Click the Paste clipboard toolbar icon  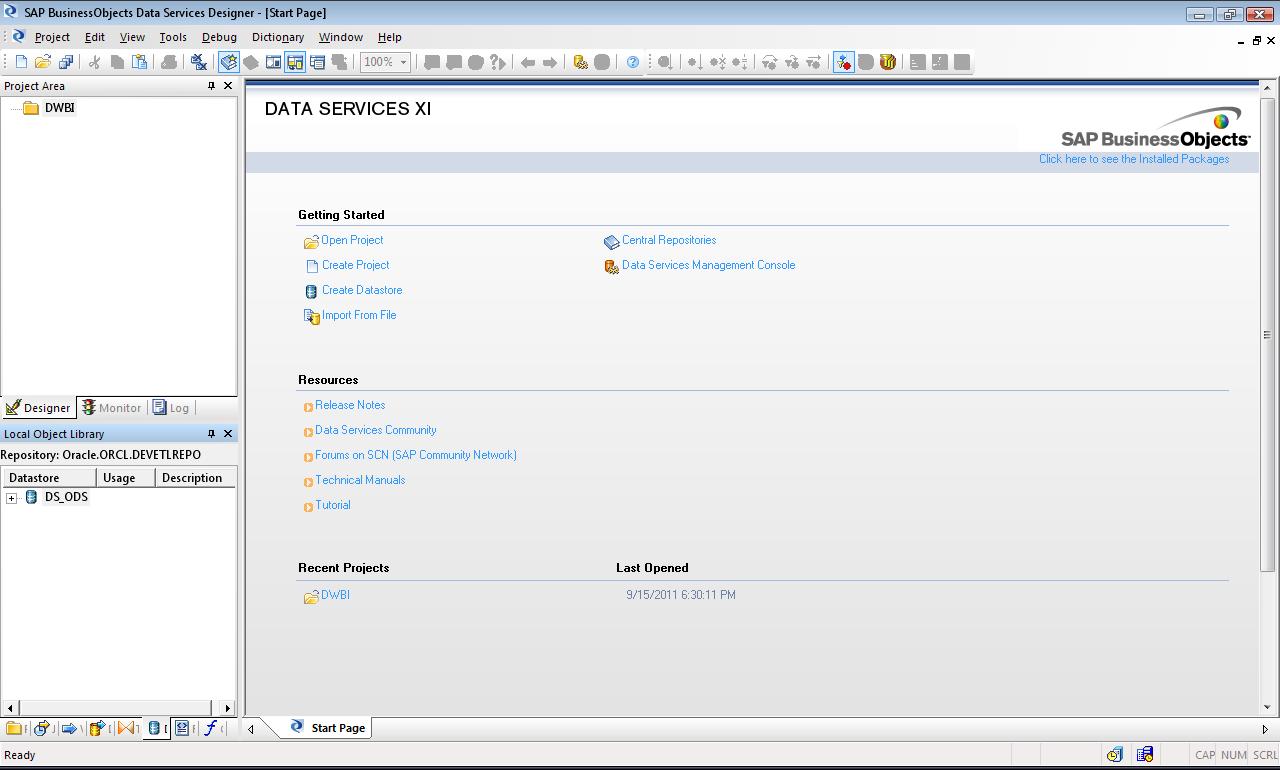click(x=140, y=62)
